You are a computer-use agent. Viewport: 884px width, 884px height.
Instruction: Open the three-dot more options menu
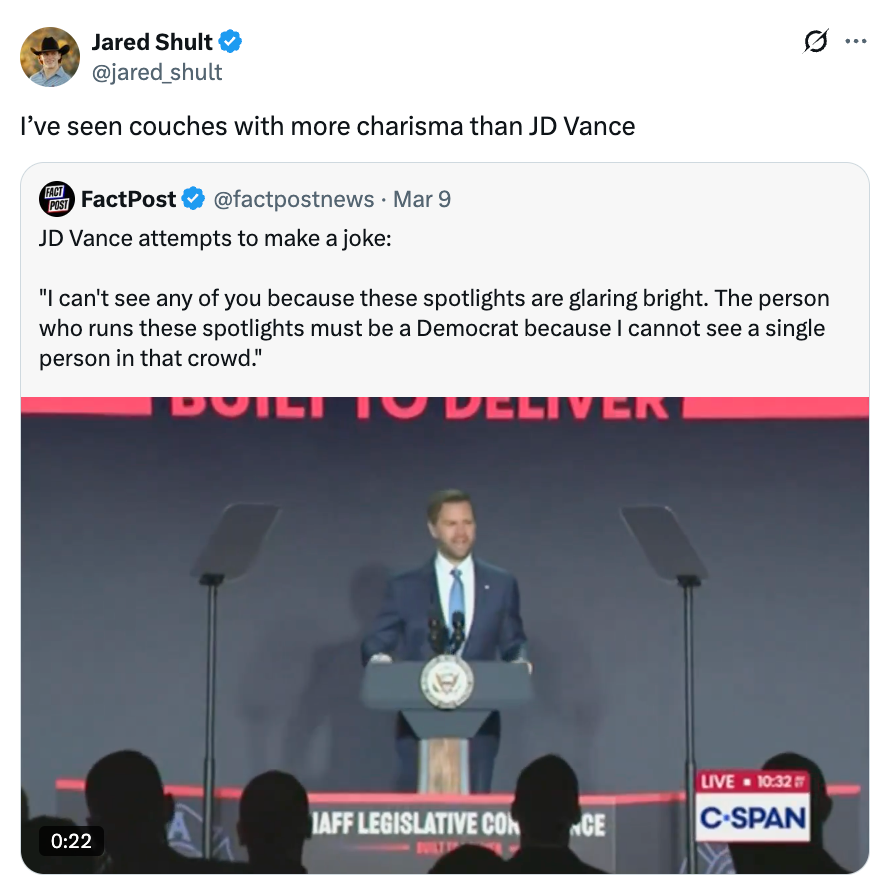[856, 42]
